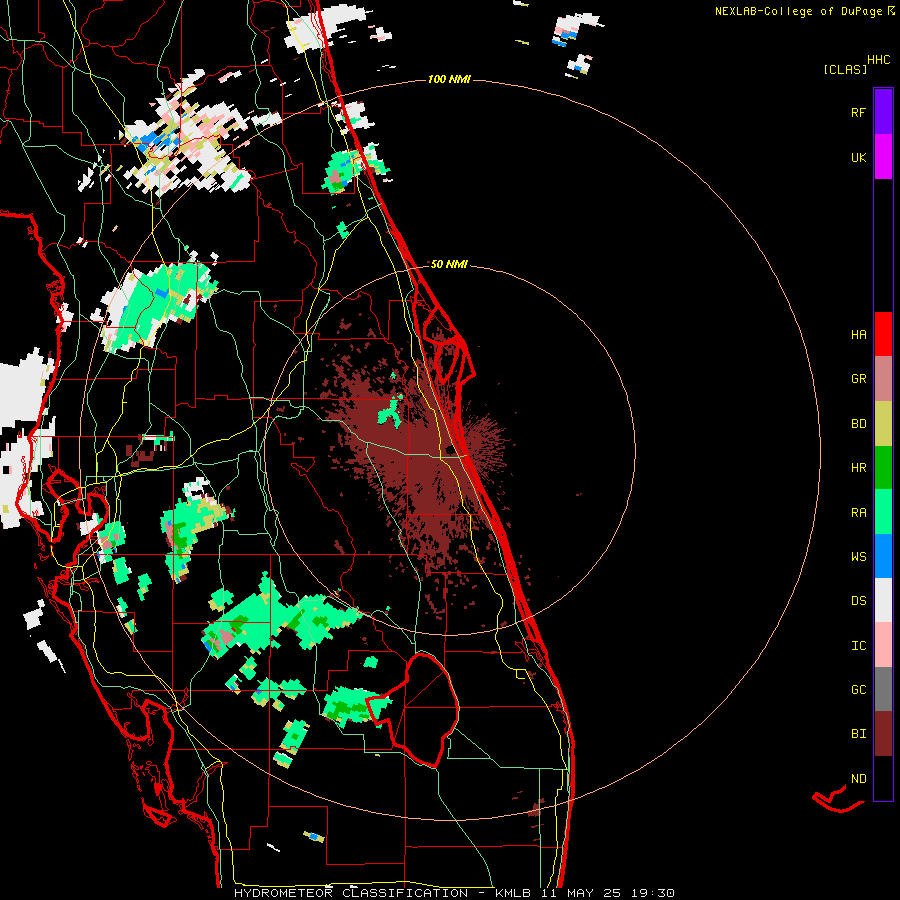Click the NEXLAB-College of DuPage title text
The image size is (900, 900).
(798, 11)
